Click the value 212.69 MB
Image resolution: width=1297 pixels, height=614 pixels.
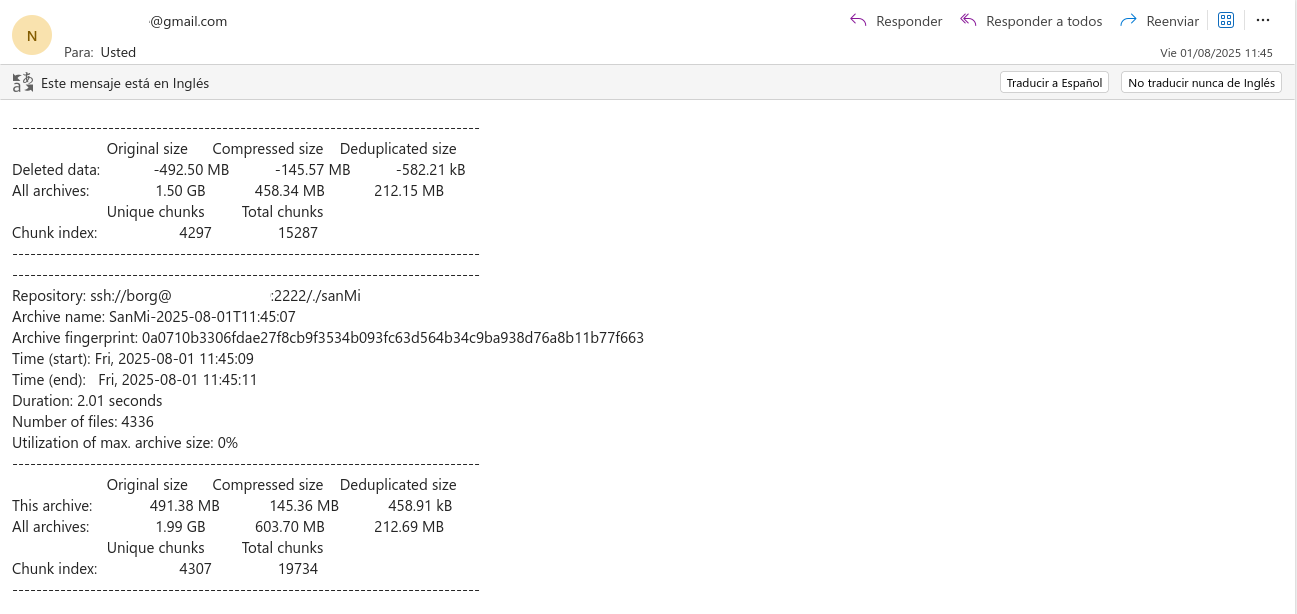tap(409, 527)
